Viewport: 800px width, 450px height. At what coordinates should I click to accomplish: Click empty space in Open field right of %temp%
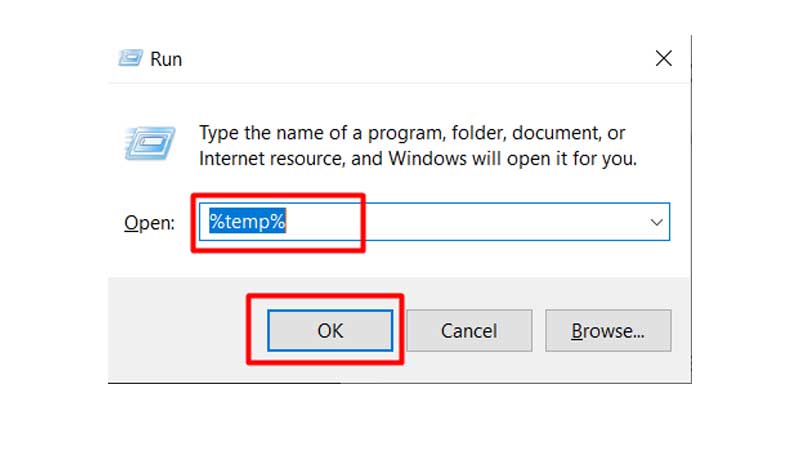480,222
